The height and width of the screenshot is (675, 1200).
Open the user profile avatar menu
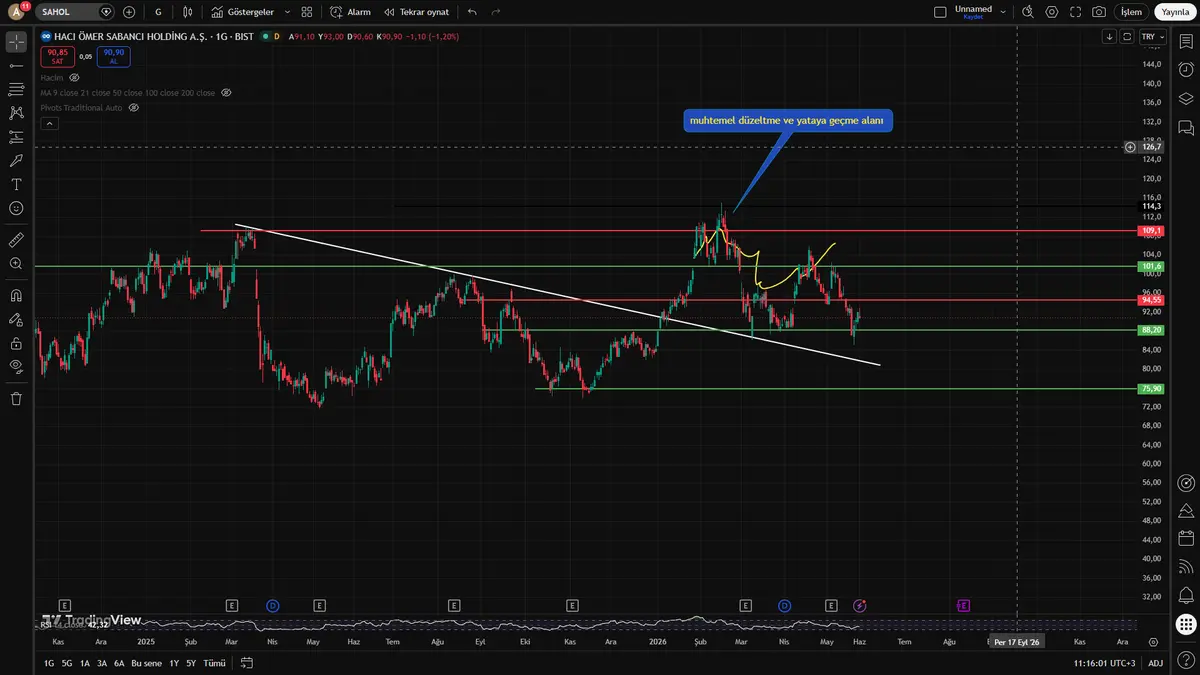15,12
